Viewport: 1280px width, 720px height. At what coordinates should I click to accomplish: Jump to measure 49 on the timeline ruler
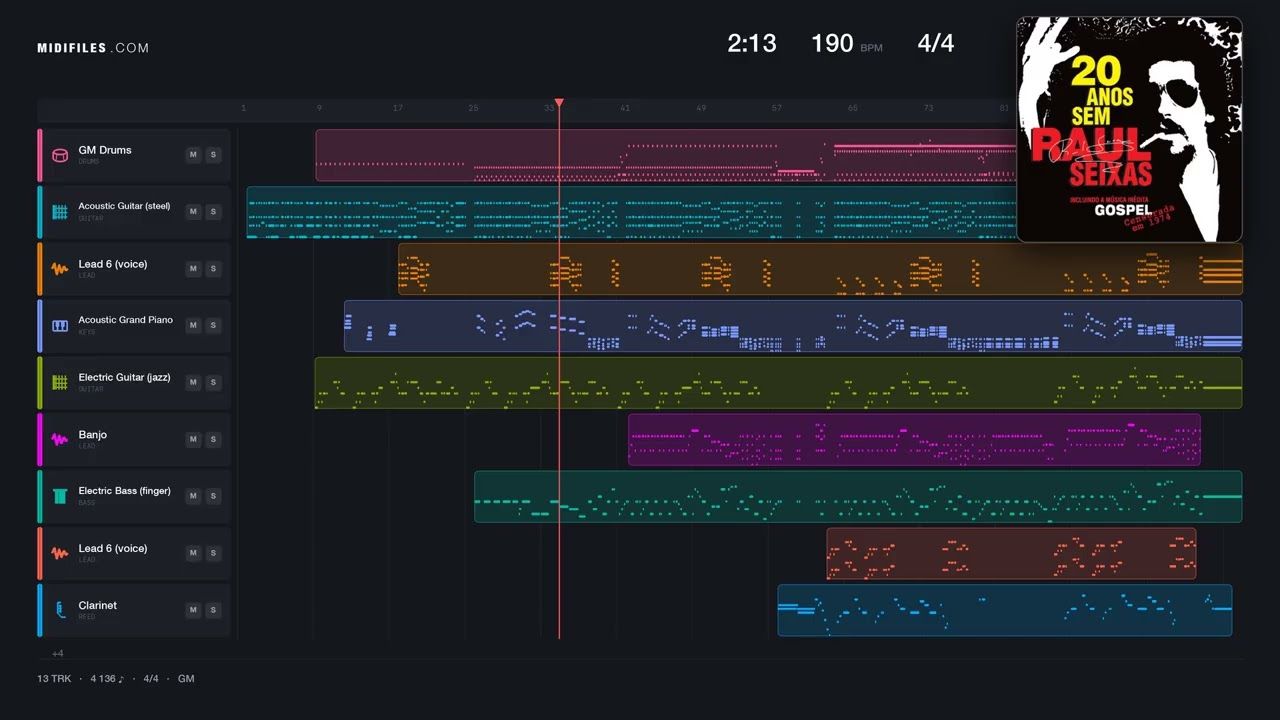[x=701, y=108]
